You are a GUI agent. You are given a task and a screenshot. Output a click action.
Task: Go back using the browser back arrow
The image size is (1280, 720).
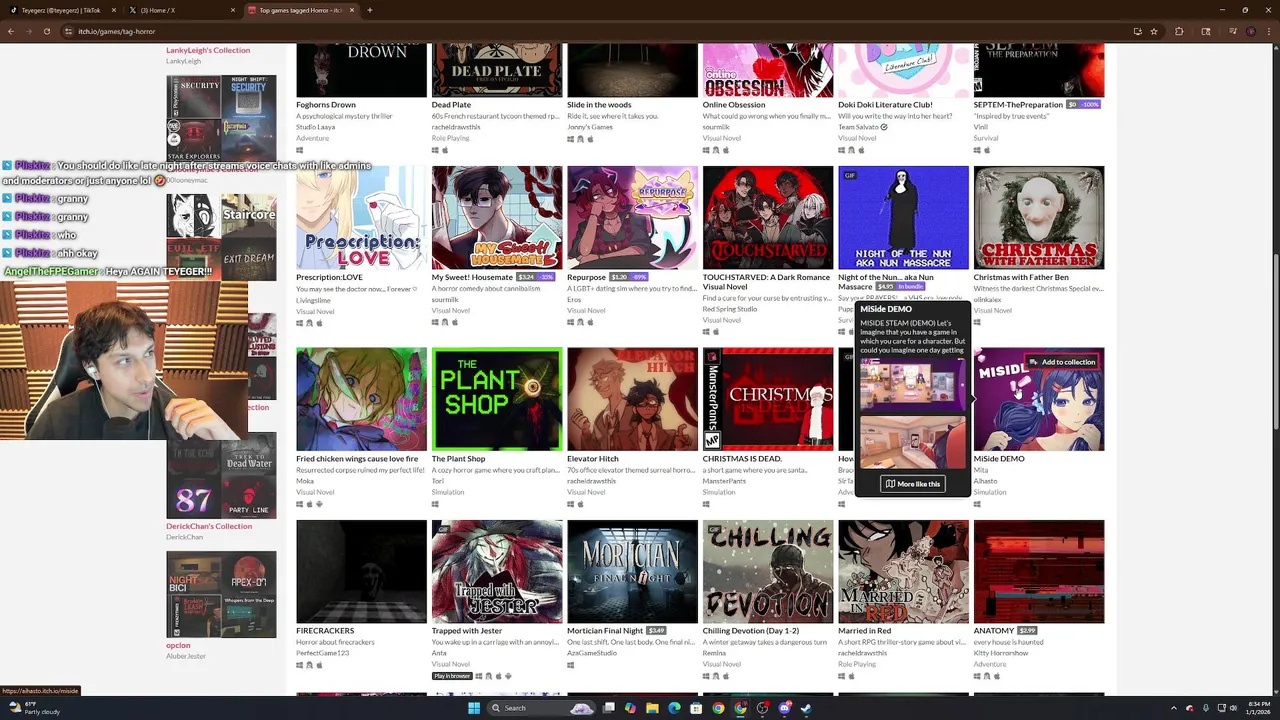10,31
